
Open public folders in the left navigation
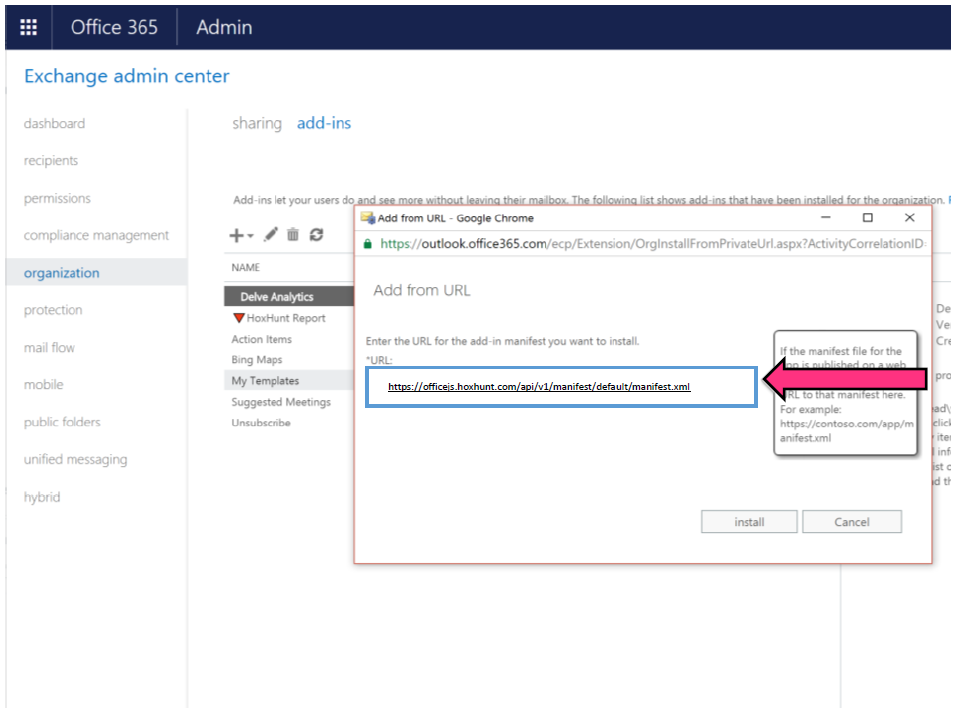62,422
